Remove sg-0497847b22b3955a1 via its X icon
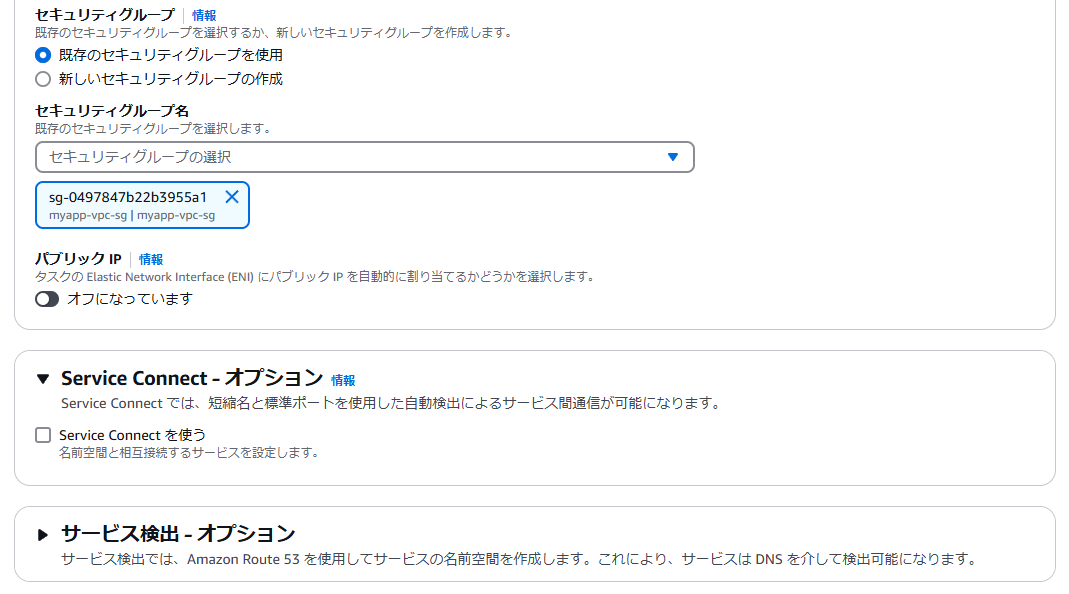Viewport: 1069px width, 594px height. (x=231, y=197)
